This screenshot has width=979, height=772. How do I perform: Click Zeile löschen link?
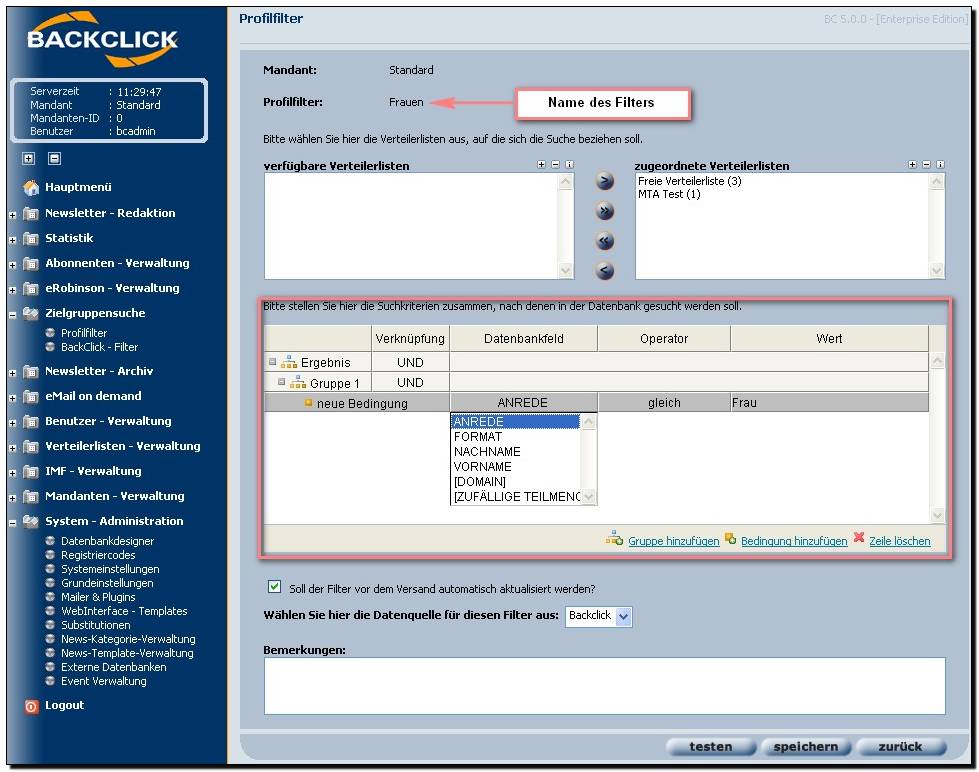coord(900,542)
